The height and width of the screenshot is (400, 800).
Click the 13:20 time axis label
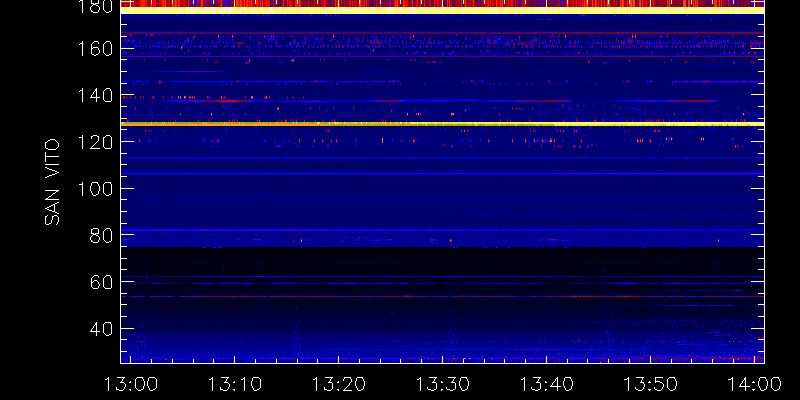[x=339, y=384]
